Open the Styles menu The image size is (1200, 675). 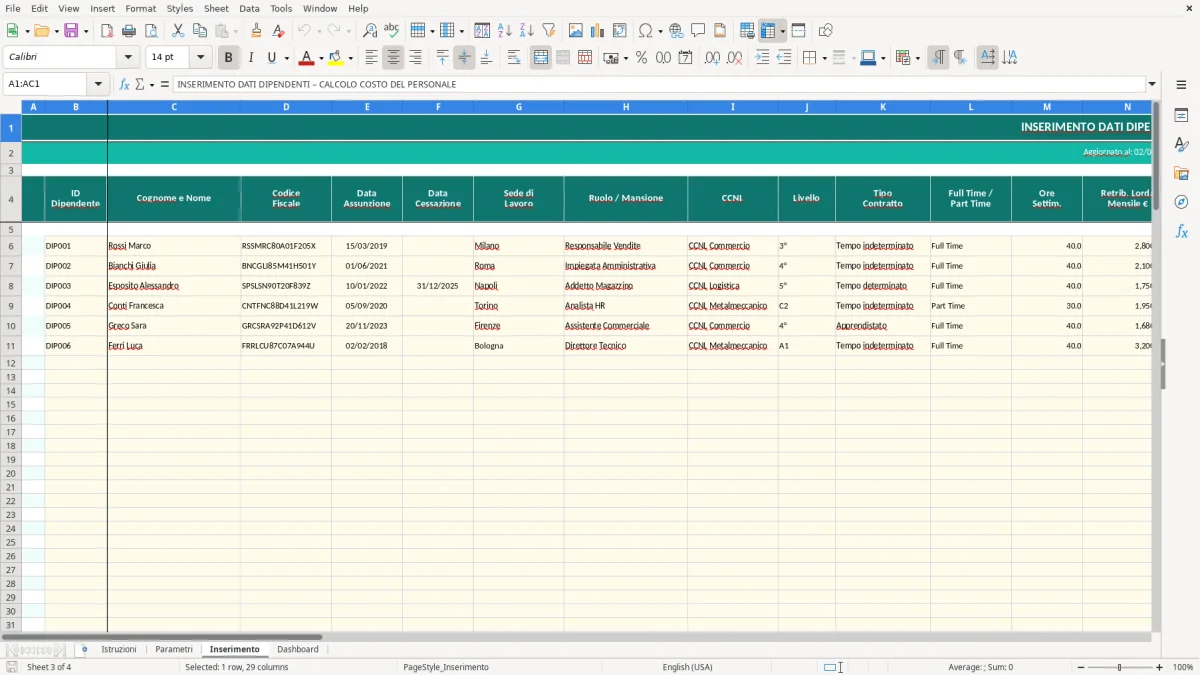(x=180, y=8)
